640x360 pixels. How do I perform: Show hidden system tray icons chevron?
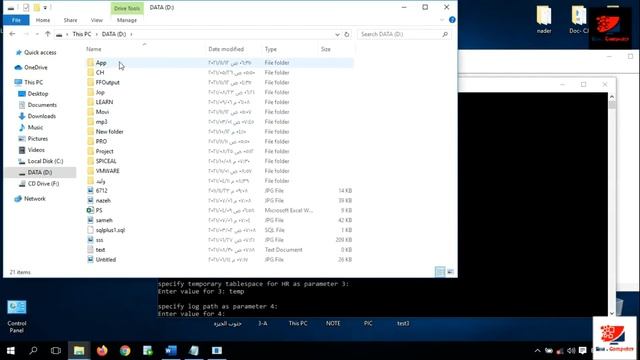pos(538,351)
